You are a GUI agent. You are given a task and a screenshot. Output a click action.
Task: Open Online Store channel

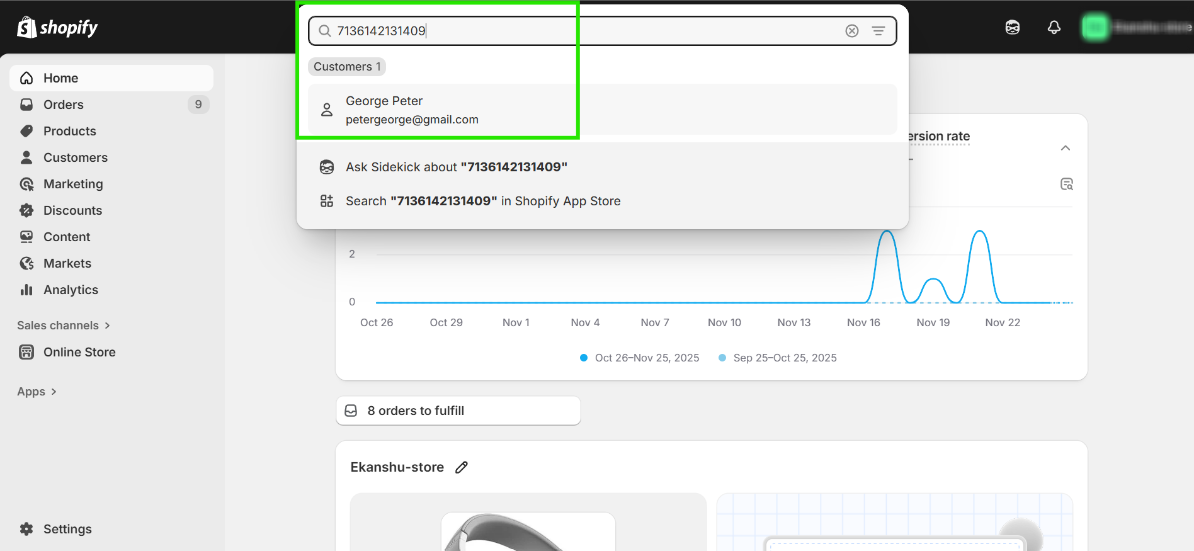click(111, 352)
